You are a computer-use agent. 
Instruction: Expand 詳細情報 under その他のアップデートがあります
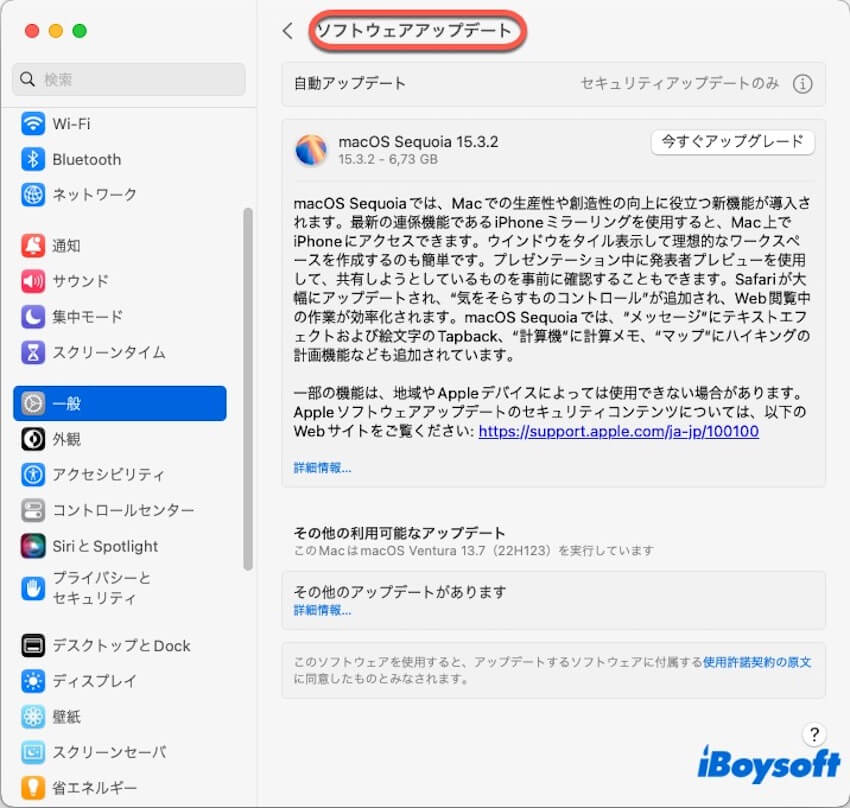[322, 610]
